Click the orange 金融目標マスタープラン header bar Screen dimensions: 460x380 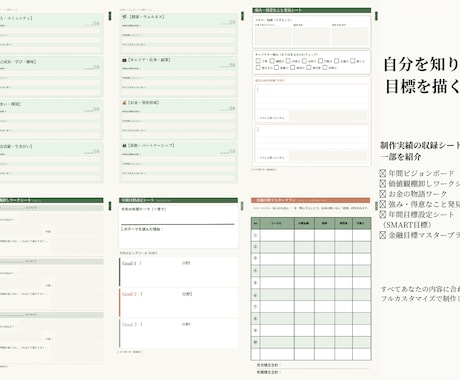click(310, 200)
